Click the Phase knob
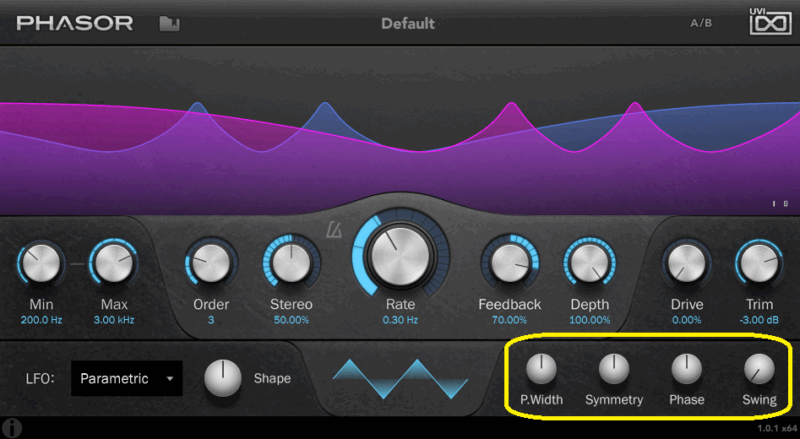Screen dimensions: 800x439 pos(687,370)
